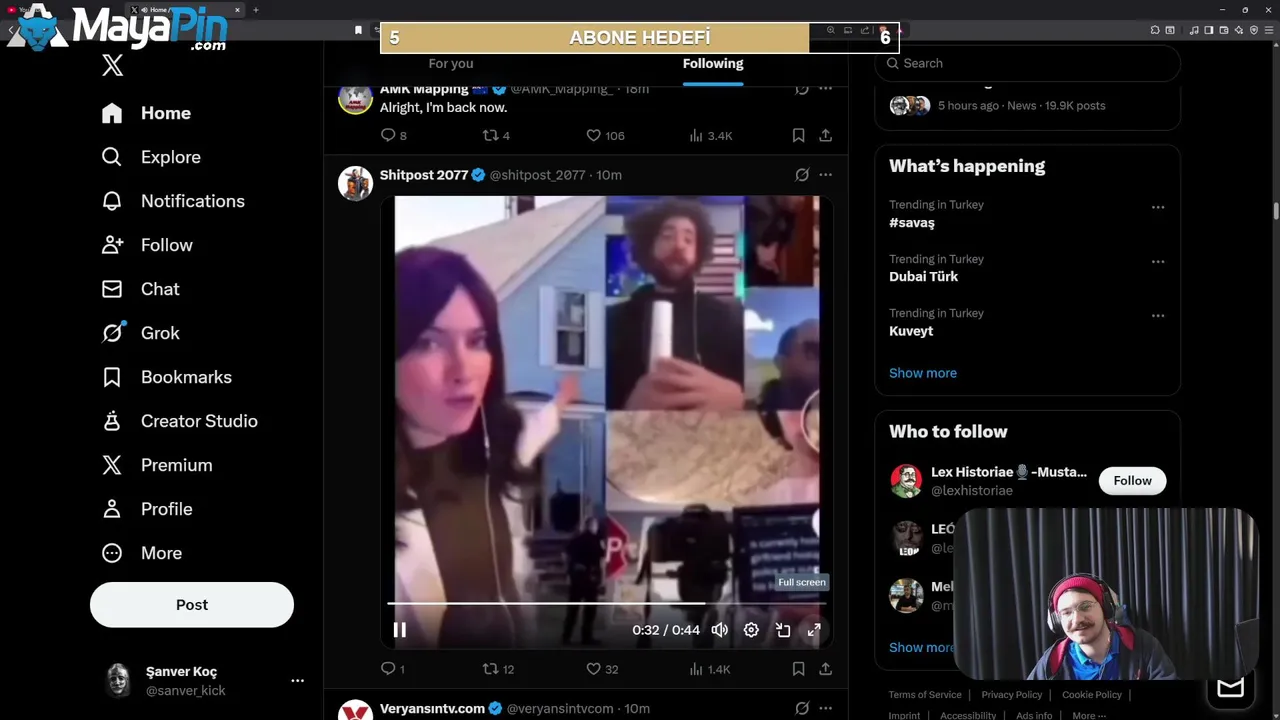Open Grok assistant

click(x=141, y=333)
